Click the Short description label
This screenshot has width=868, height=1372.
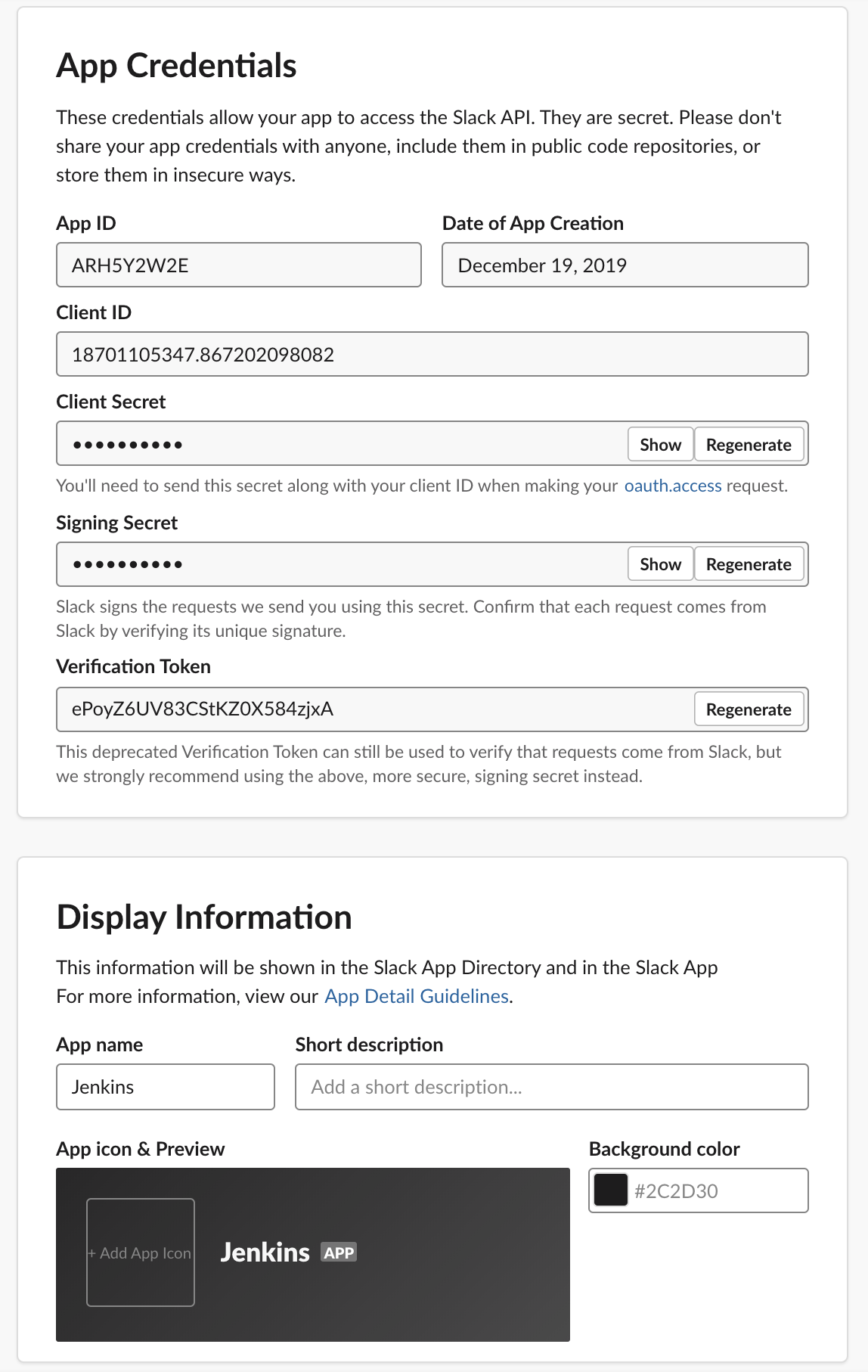pyautogui.click(x=370, y=1045)
